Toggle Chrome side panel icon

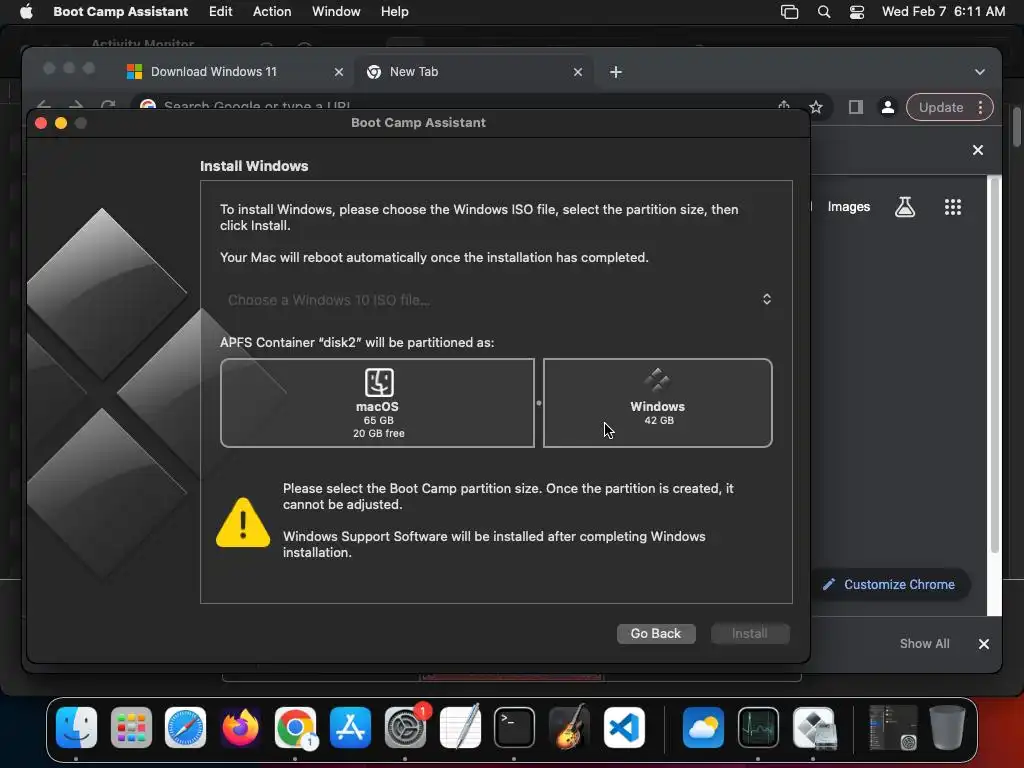(855, 107)
